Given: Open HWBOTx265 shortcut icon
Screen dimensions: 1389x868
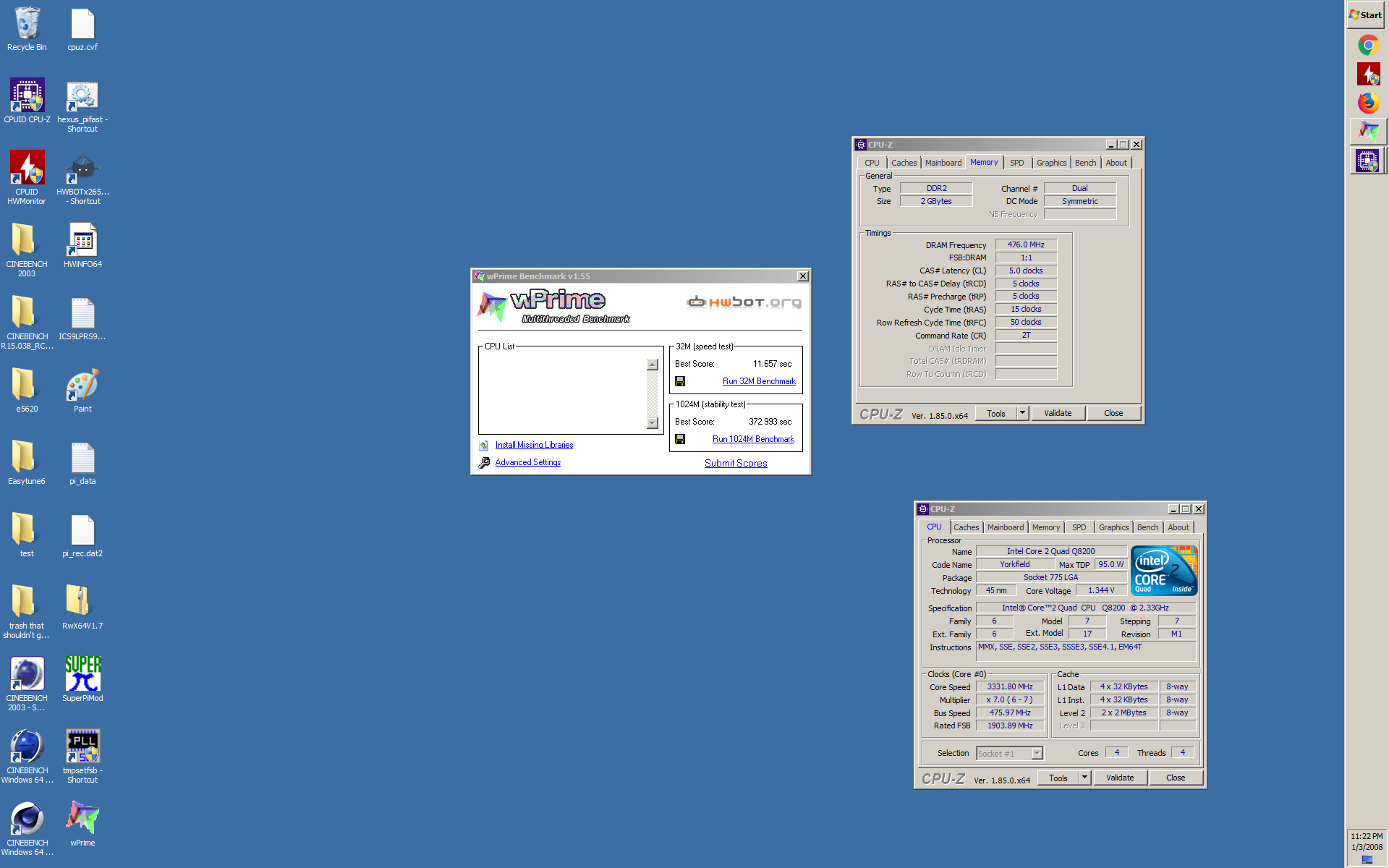Looking at the screenshot, I should 82,178.
